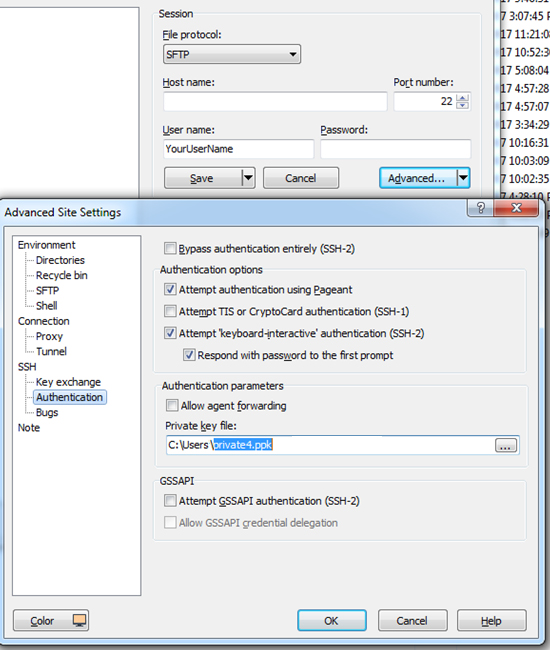Close the Advanced Site Settings dialog
550x650 pixels.
click(516, 208)
